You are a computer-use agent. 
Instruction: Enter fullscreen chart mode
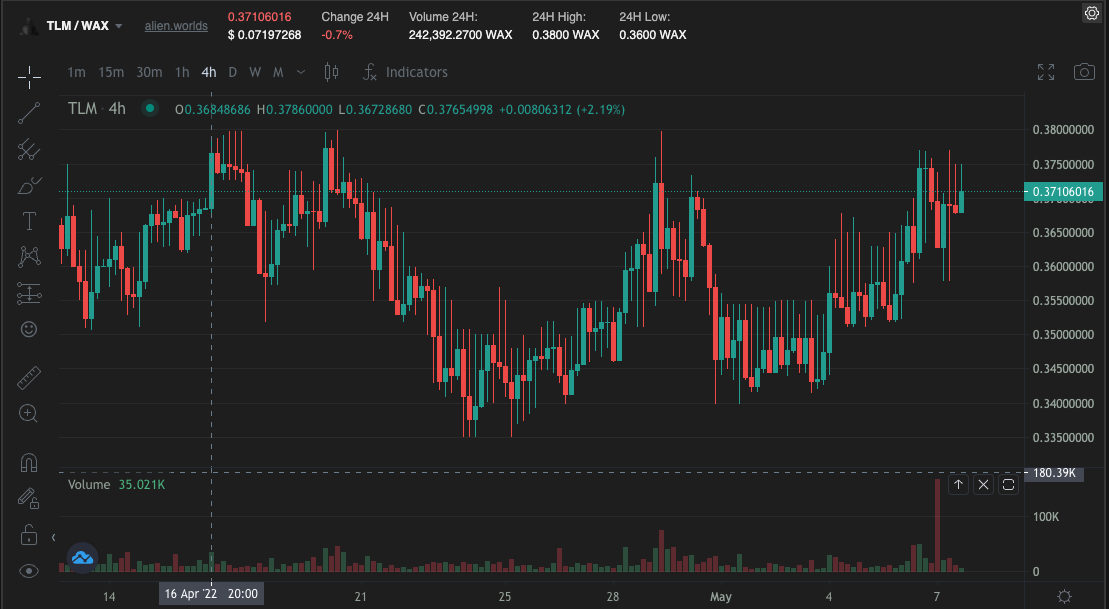coord(1046,71)
